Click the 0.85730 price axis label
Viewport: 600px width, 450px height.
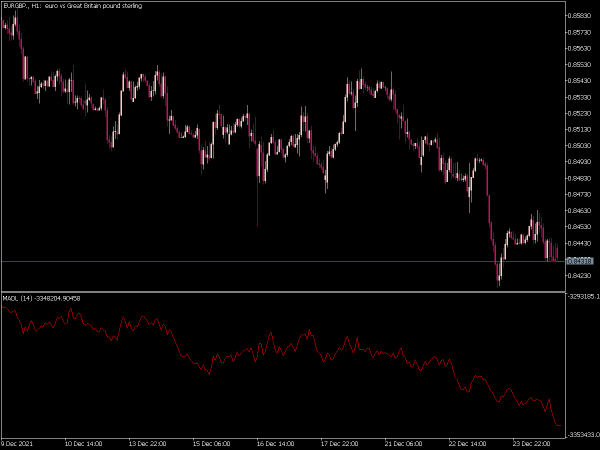[580, 32]
